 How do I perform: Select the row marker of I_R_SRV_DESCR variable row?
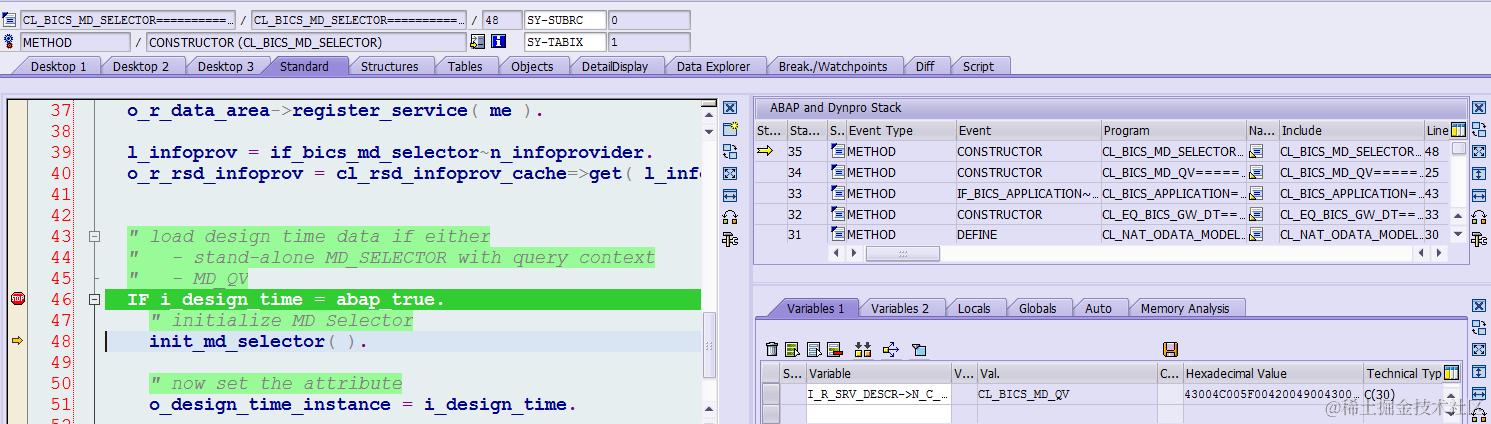coord(770,394)
